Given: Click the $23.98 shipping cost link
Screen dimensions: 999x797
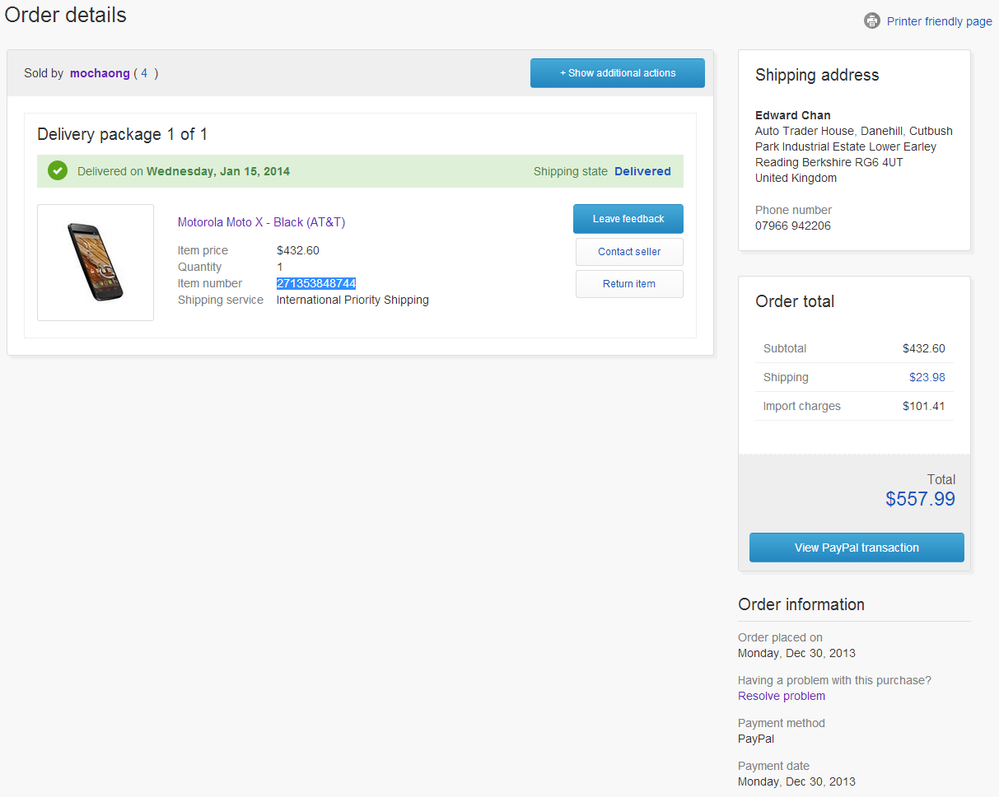Looking at the screenshot, I should tap(927, 377).
